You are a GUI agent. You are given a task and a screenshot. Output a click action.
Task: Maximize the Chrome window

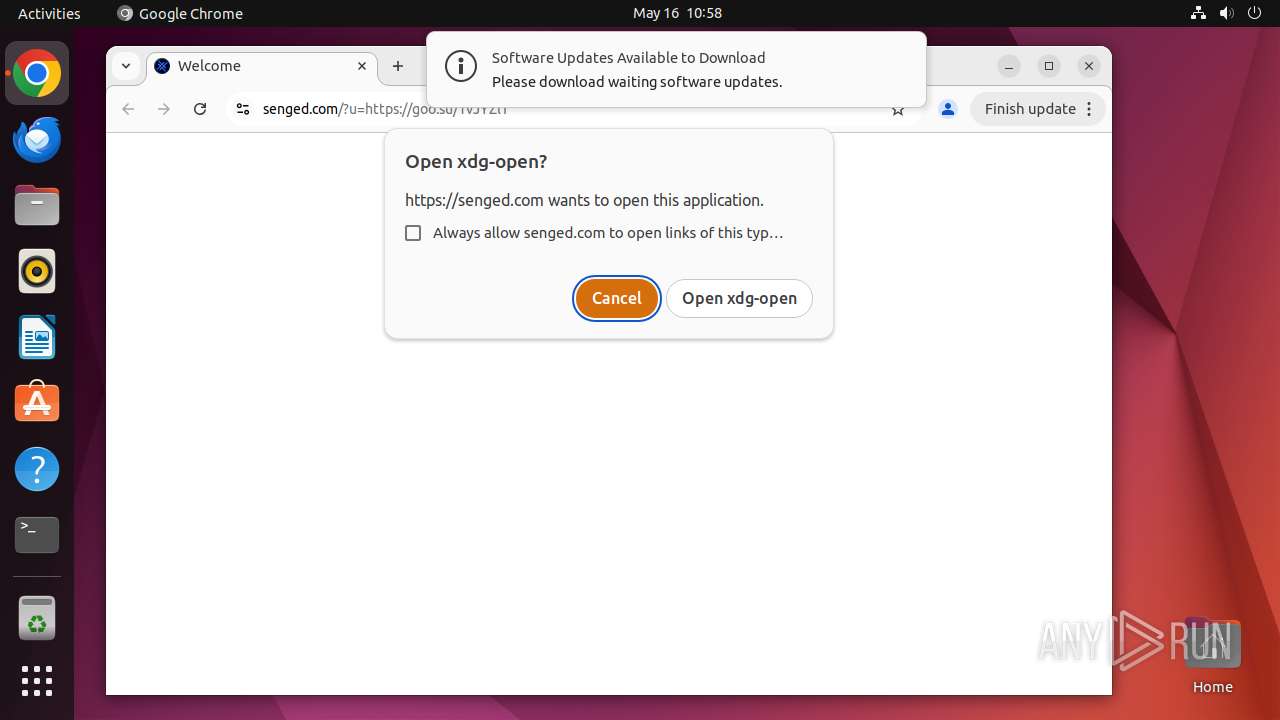(1049, 66)
